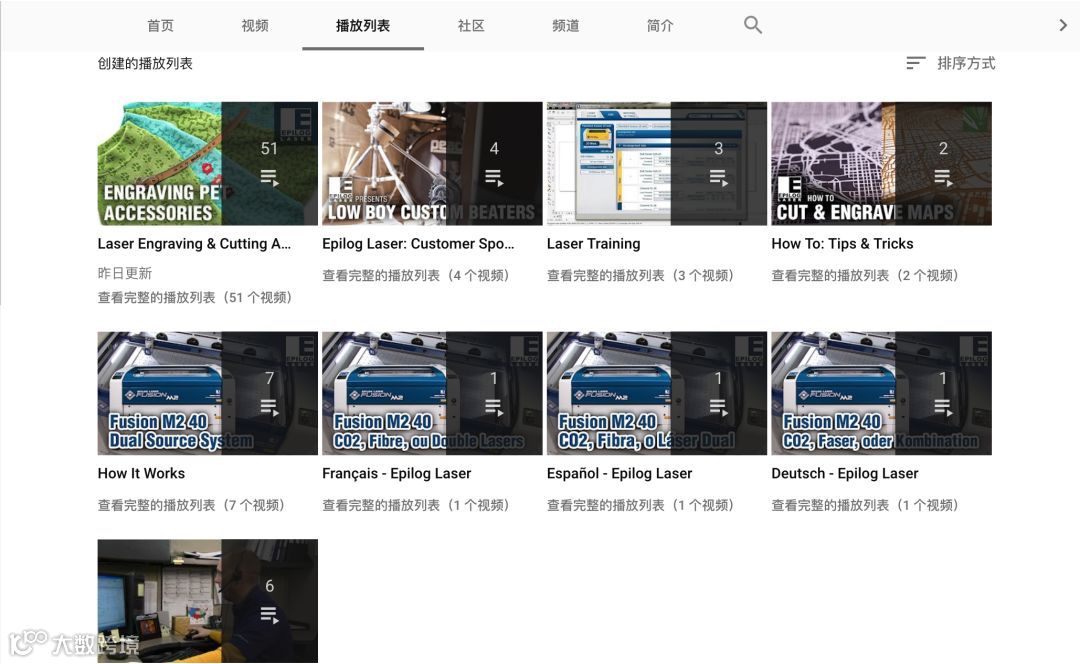1080x664 pixels.
Task: View full playlist link under Deutsch
Action: tap(867, 505)
